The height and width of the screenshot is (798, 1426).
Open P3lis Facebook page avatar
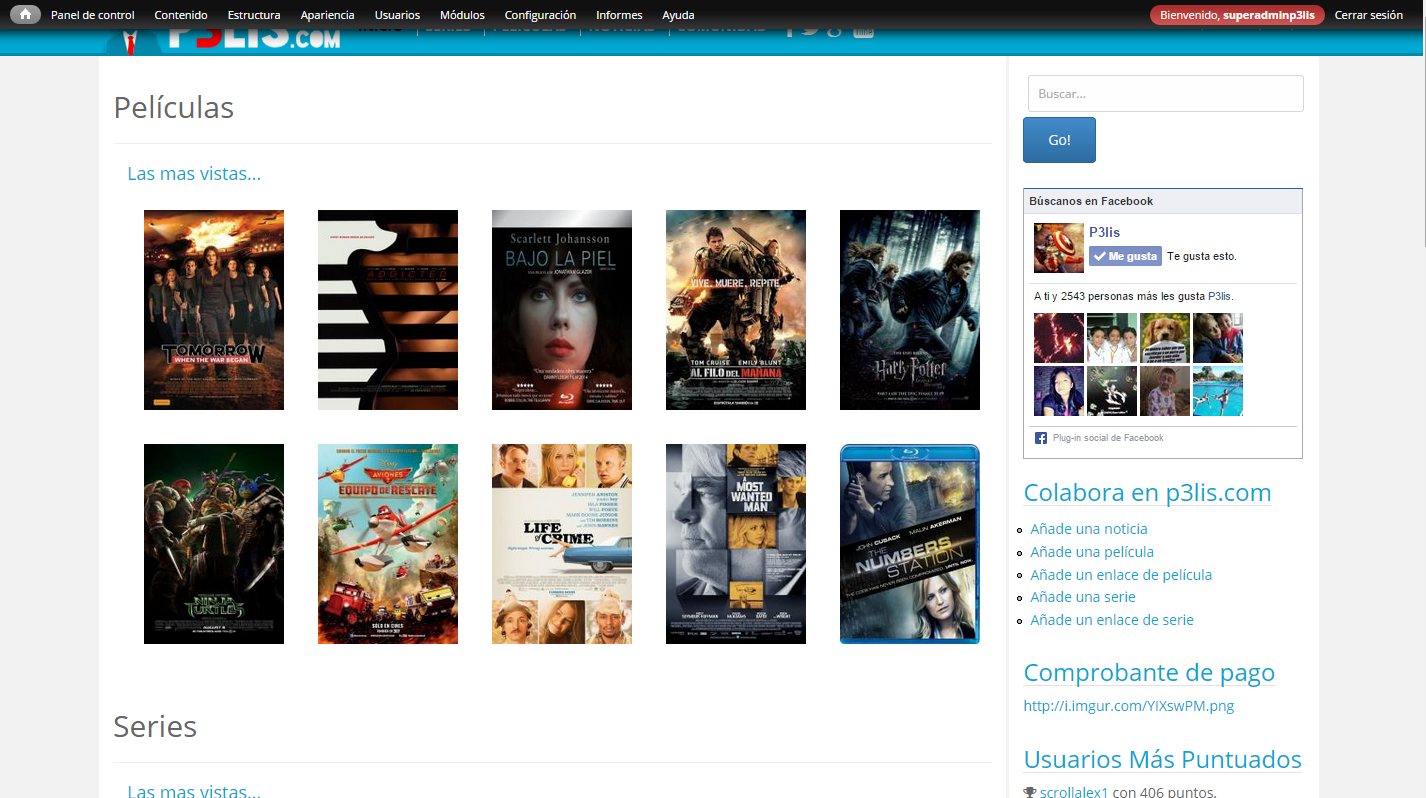(1059, 248)
